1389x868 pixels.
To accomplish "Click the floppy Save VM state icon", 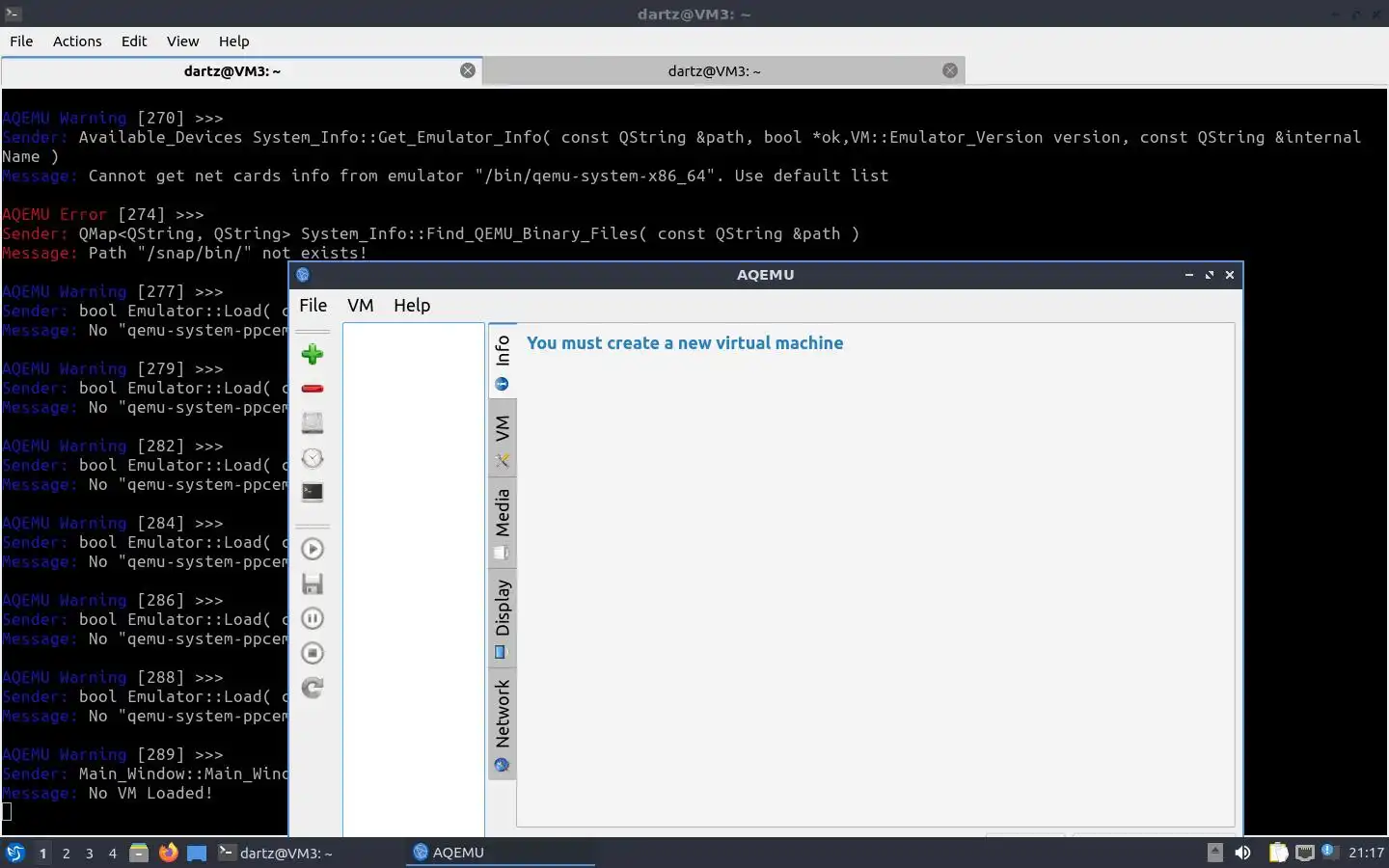I will pyautogui.click(x=312, y=583).
